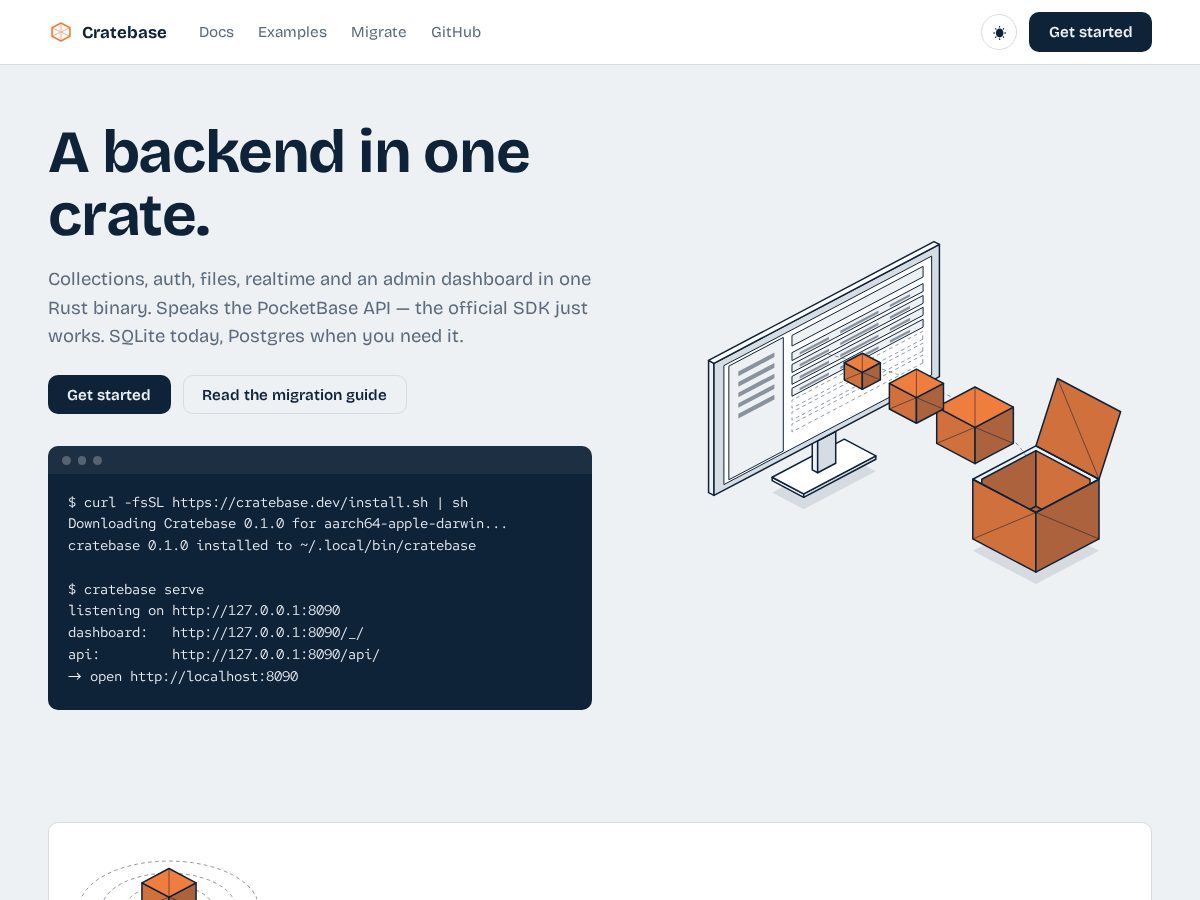
Task: Click the hero Get started button
Action: click(109, 395)
